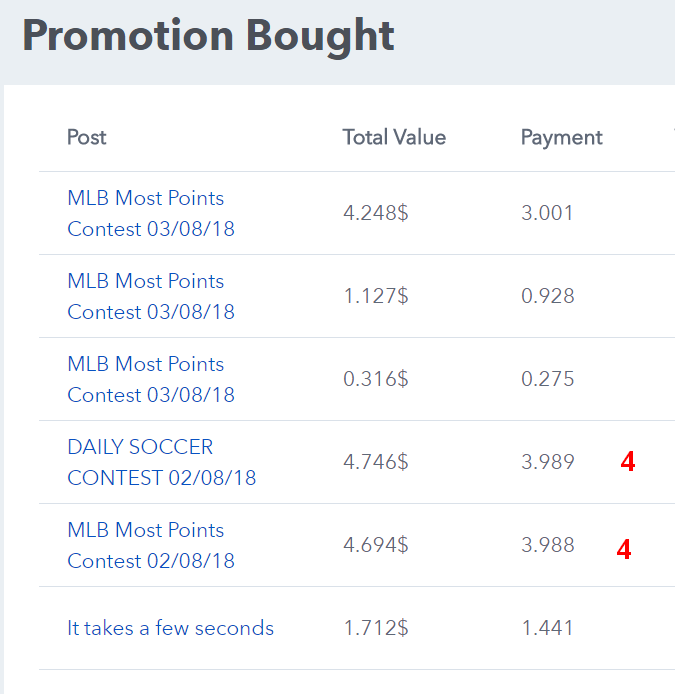Click the 1.712$ total value cell
Screen dimensions: 675x694
375,628
